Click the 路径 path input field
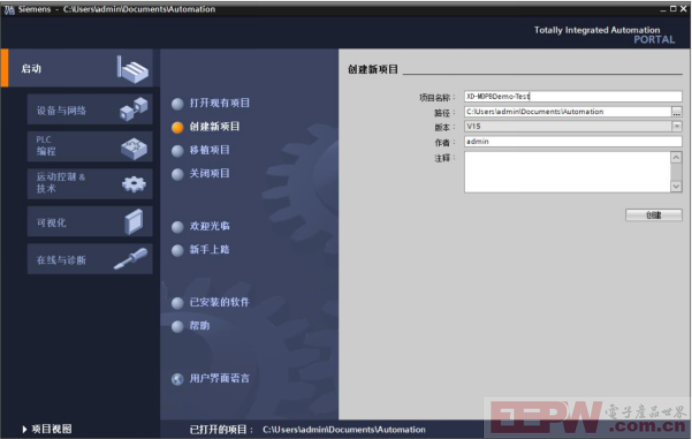692x439 pixels. click(568, 112)
